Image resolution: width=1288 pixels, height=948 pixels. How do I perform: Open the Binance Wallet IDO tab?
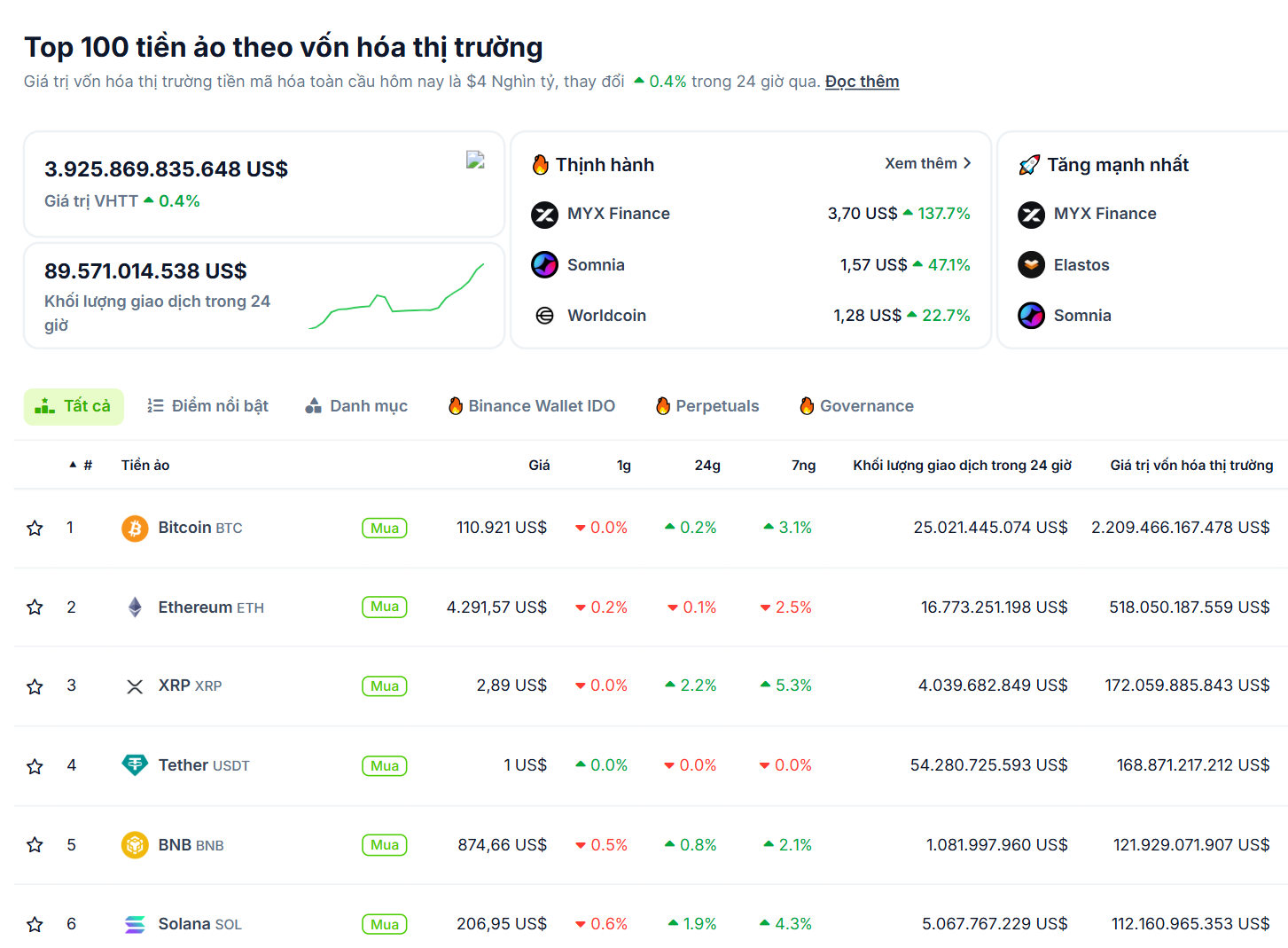[x=530, y=406]
